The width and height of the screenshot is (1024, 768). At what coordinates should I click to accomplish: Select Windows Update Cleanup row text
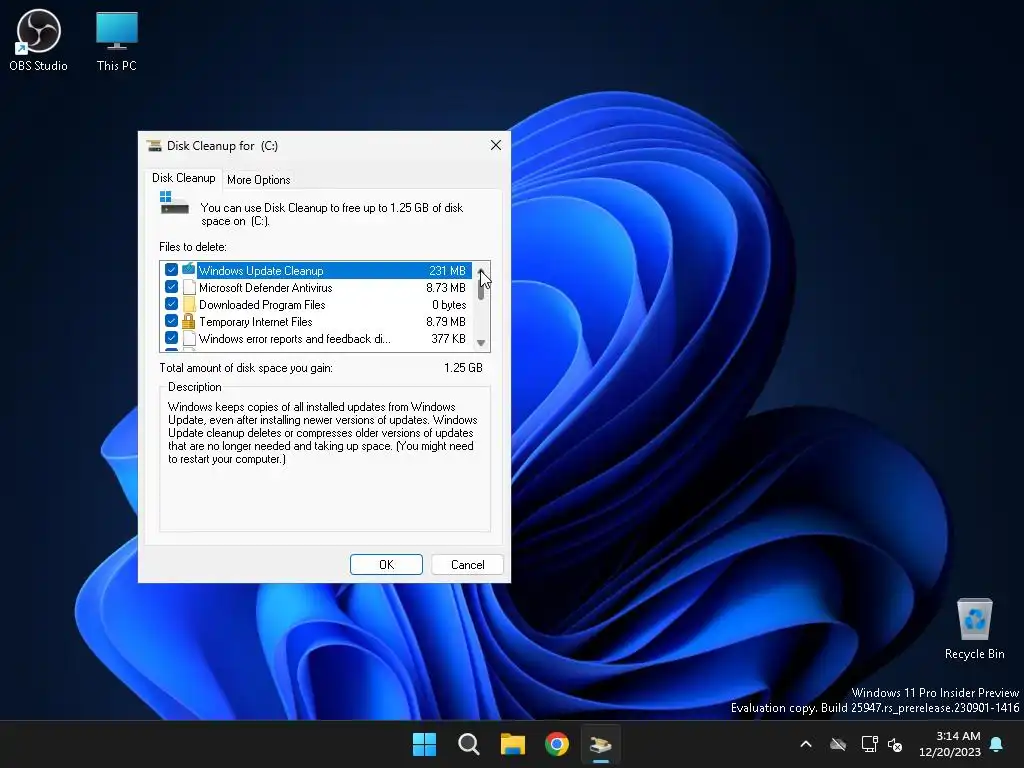(261, 270)
